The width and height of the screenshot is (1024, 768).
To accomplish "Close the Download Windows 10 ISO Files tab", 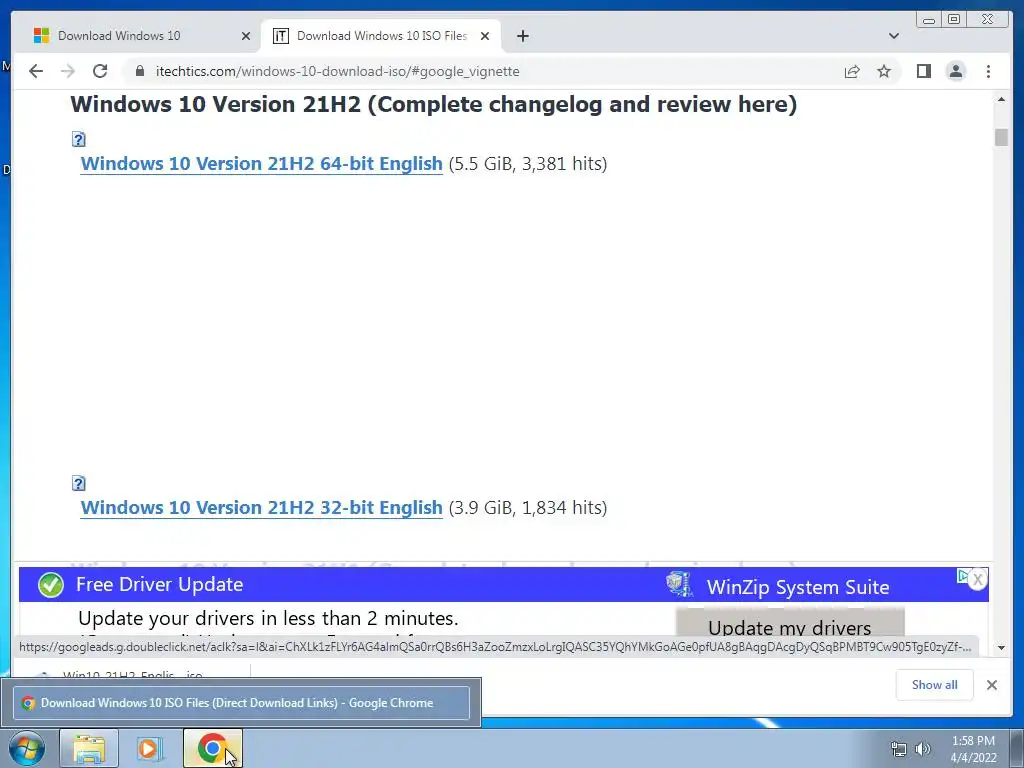I will [485, 36].
